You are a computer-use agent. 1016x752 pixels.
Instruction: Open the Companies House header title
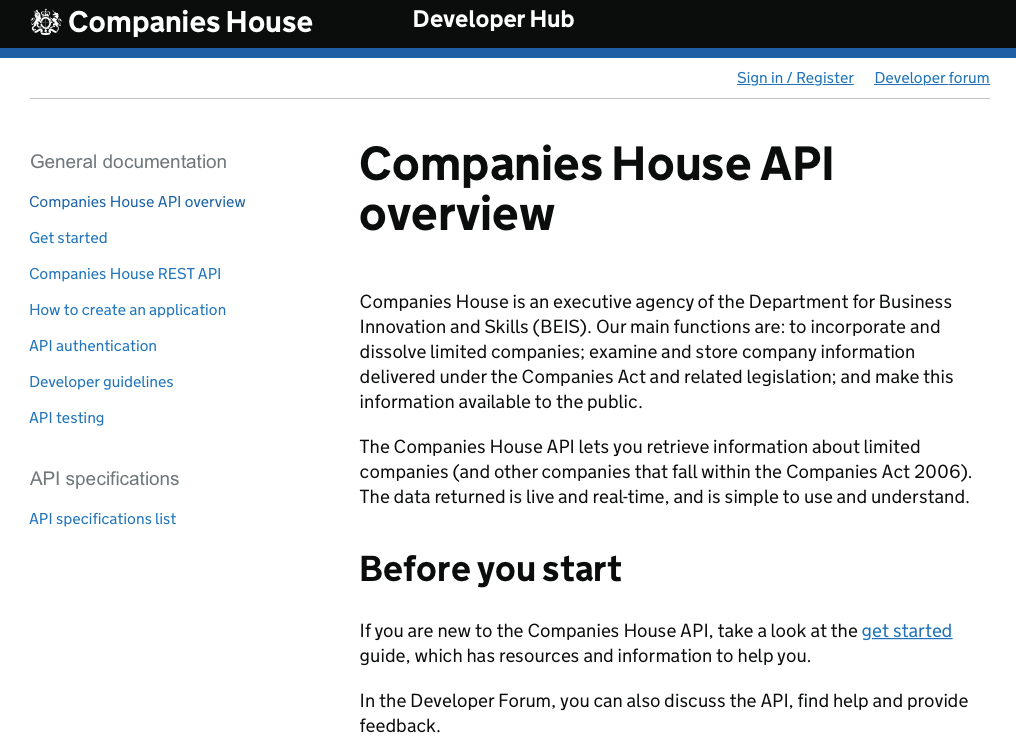click(190, 22)
